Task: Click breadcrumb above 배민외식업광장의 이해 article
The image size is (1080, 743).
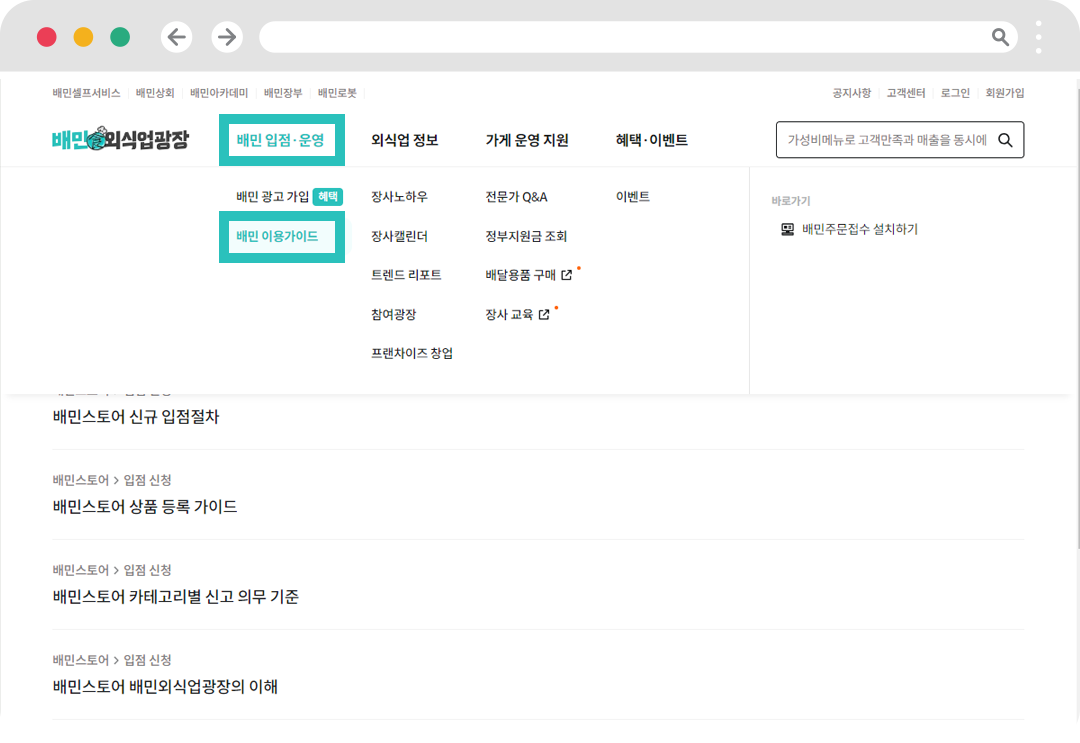Action: coord(112,660)
